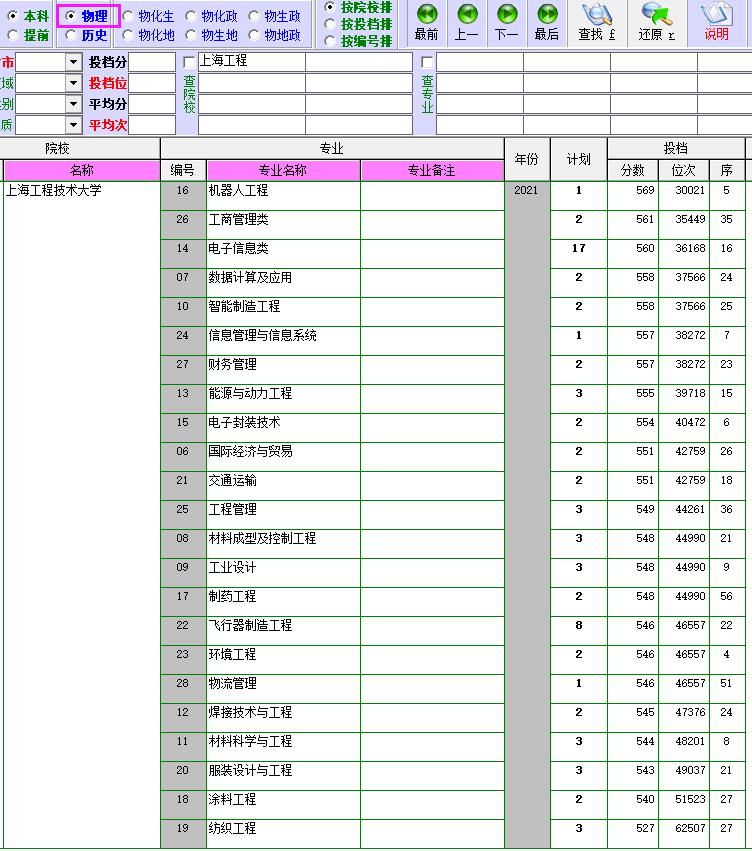
Task: Click the 还原 restore icon
Action: pyautogui.click(x=657, y=23)
